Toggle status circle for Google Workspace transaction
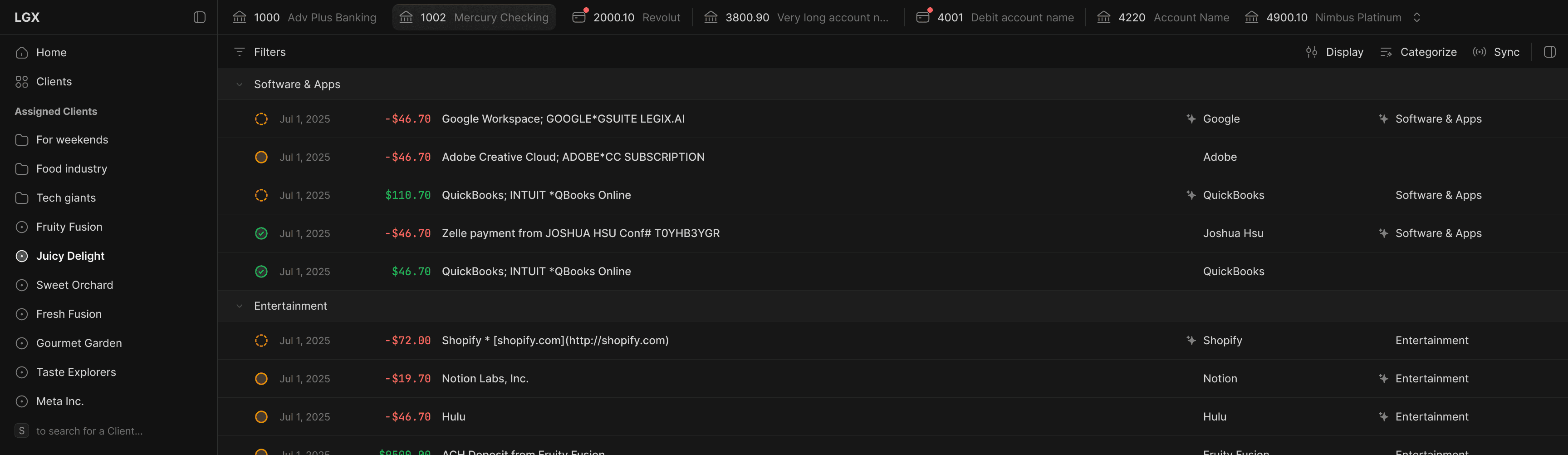The height and width of the screenshot is (455, 1568). coord(261,119)
